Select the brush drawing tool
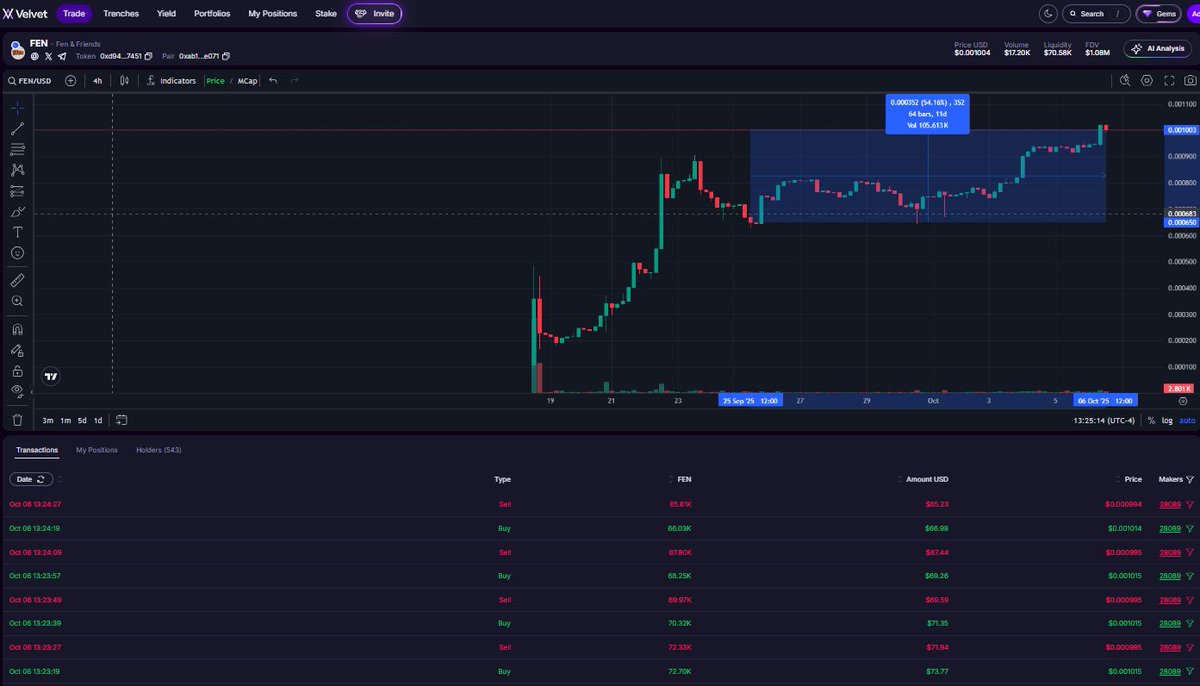 [x=17, y=212]
